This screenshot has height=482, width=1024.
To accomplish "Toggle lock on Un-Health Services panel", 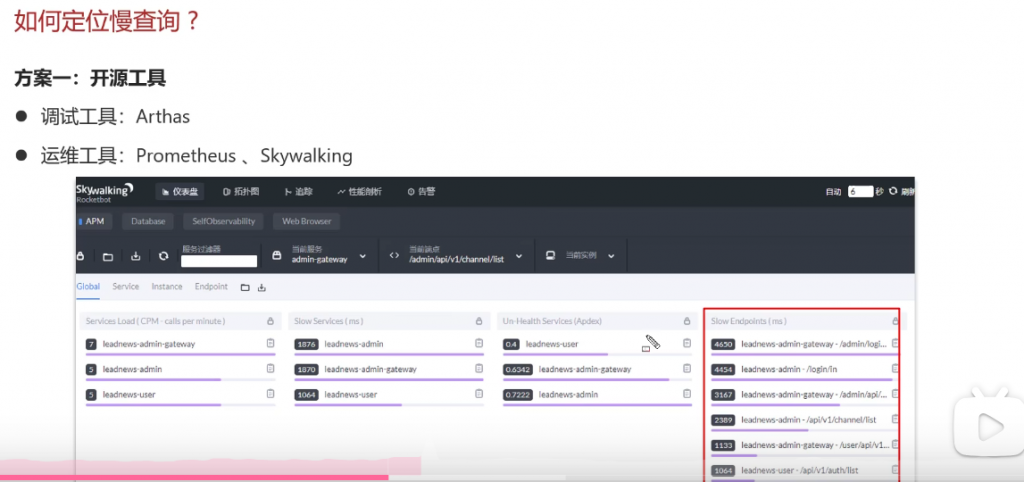I will pos(686,321).
